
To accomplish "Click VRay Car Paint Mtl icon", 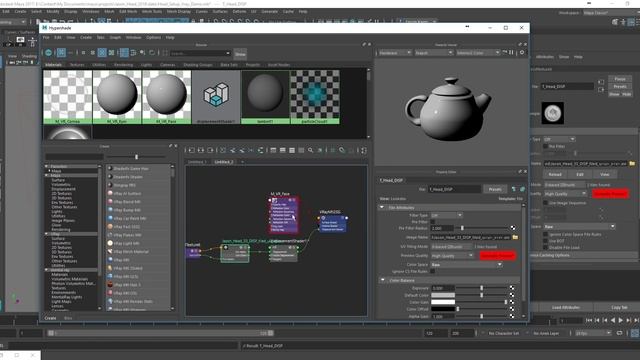I will pyautogui.click(x=110, y=218).
